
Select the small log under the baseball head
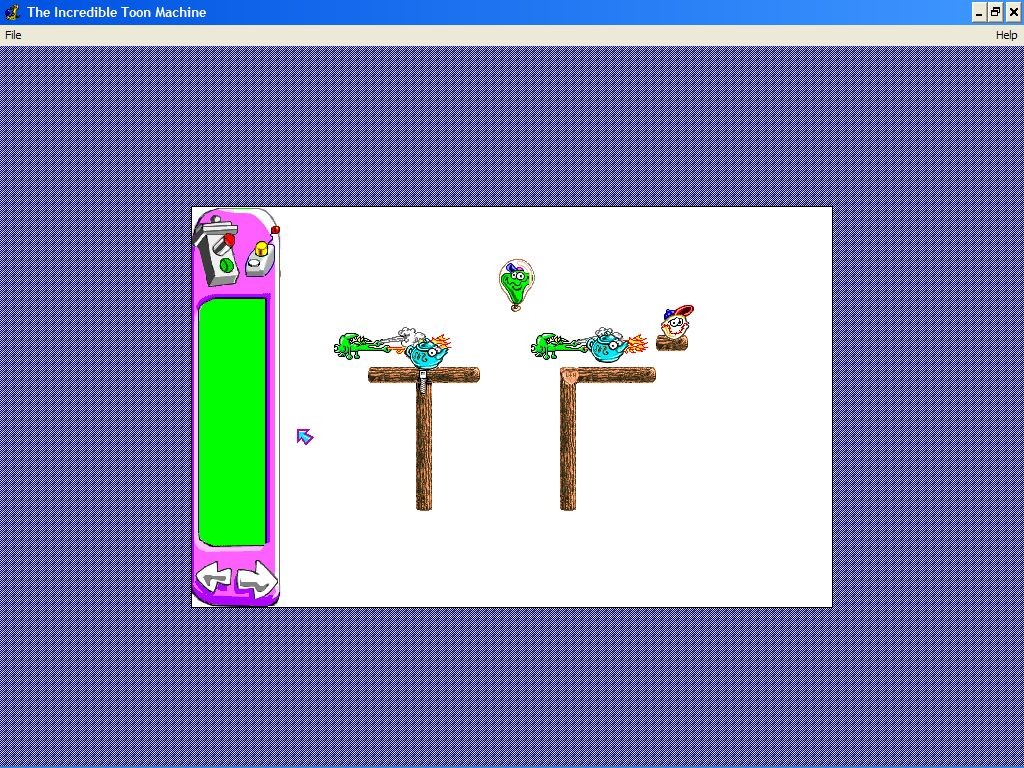tap(672, 343)
